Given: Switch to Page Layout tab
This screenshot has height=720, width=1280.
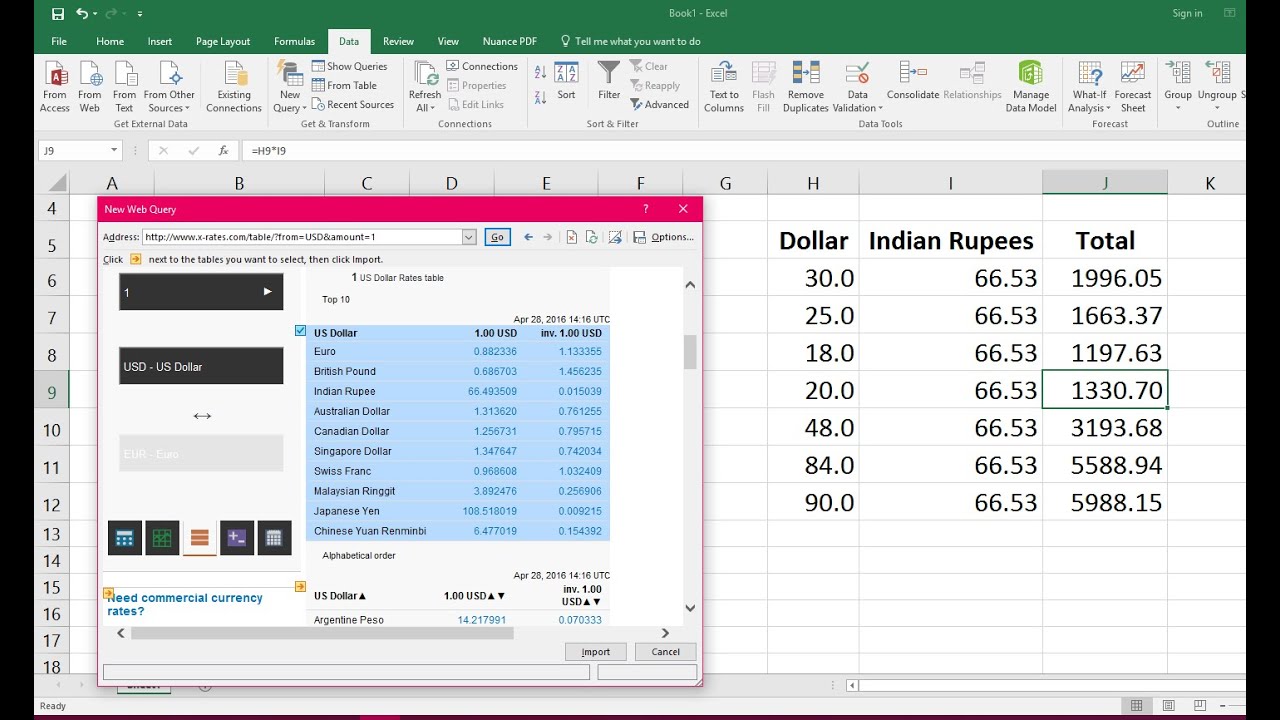Looking at the screenshot, I should click(223, 41).
